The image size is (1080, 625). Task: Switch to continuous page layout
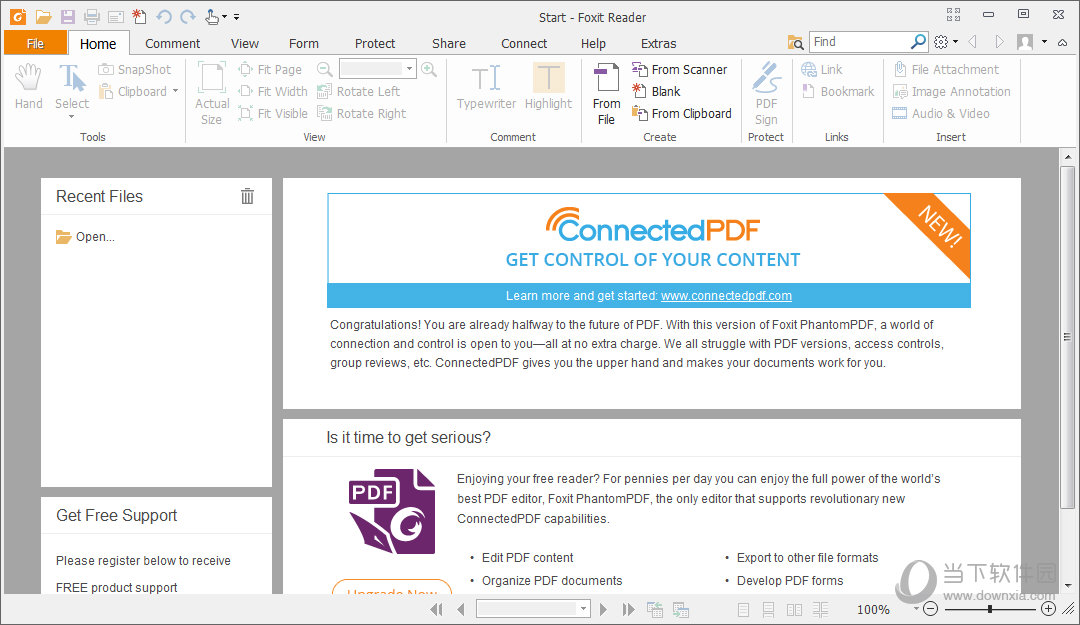pos(769,610)
